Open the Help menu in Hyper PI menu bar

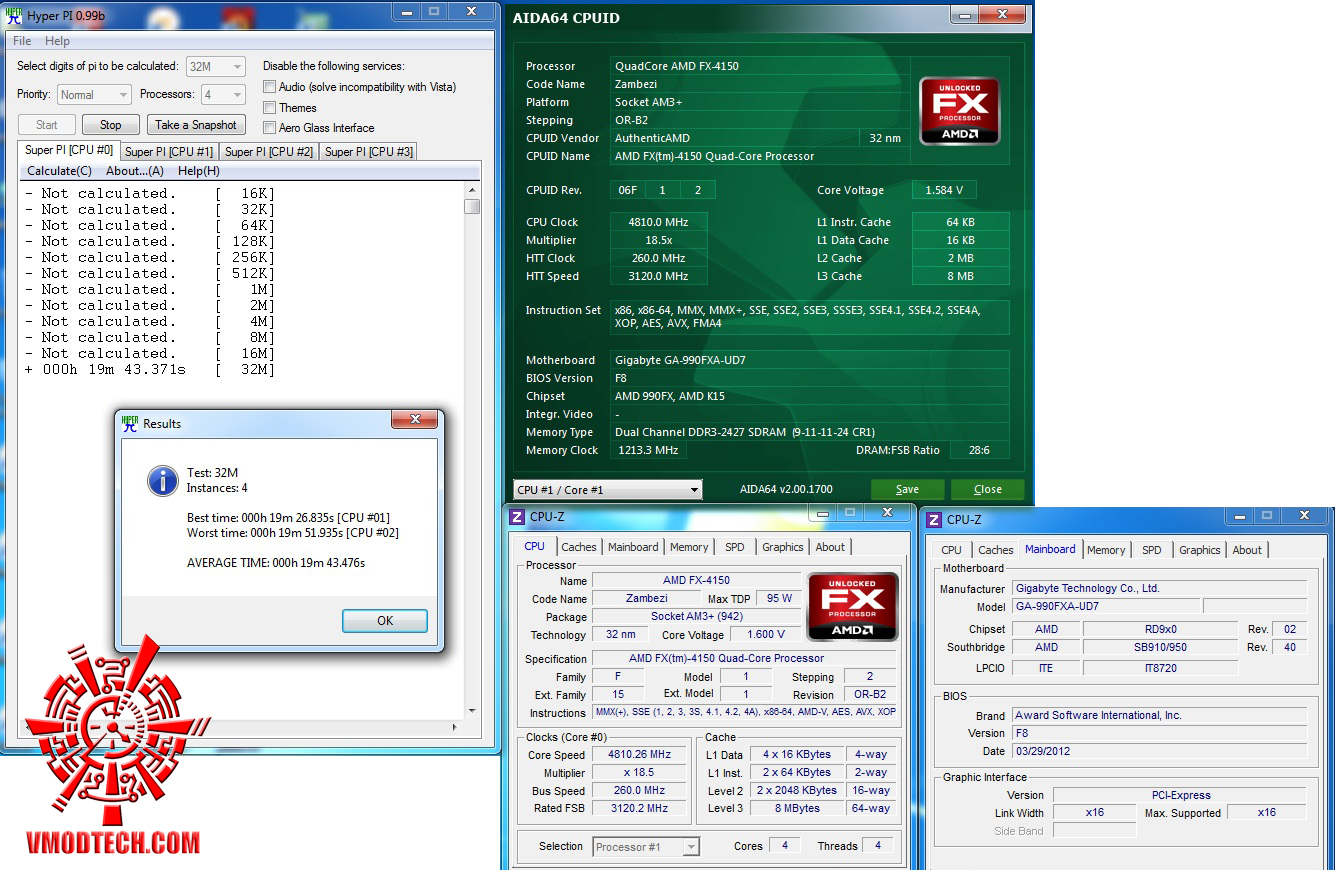click(x=57, y=41)
